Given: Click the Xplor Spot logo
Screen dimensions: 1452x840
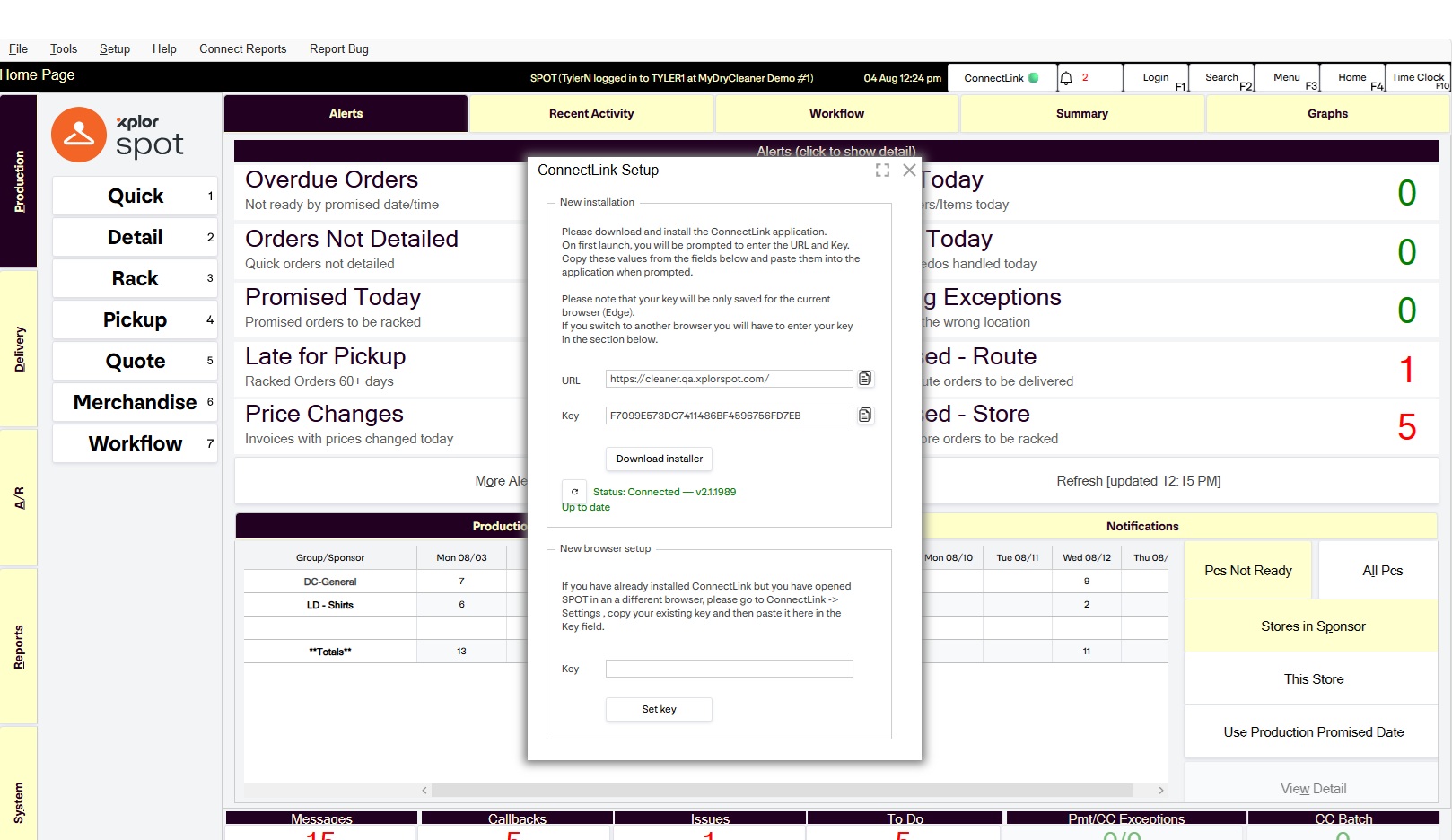Looking at the screenshot, I should pos(118,135).
